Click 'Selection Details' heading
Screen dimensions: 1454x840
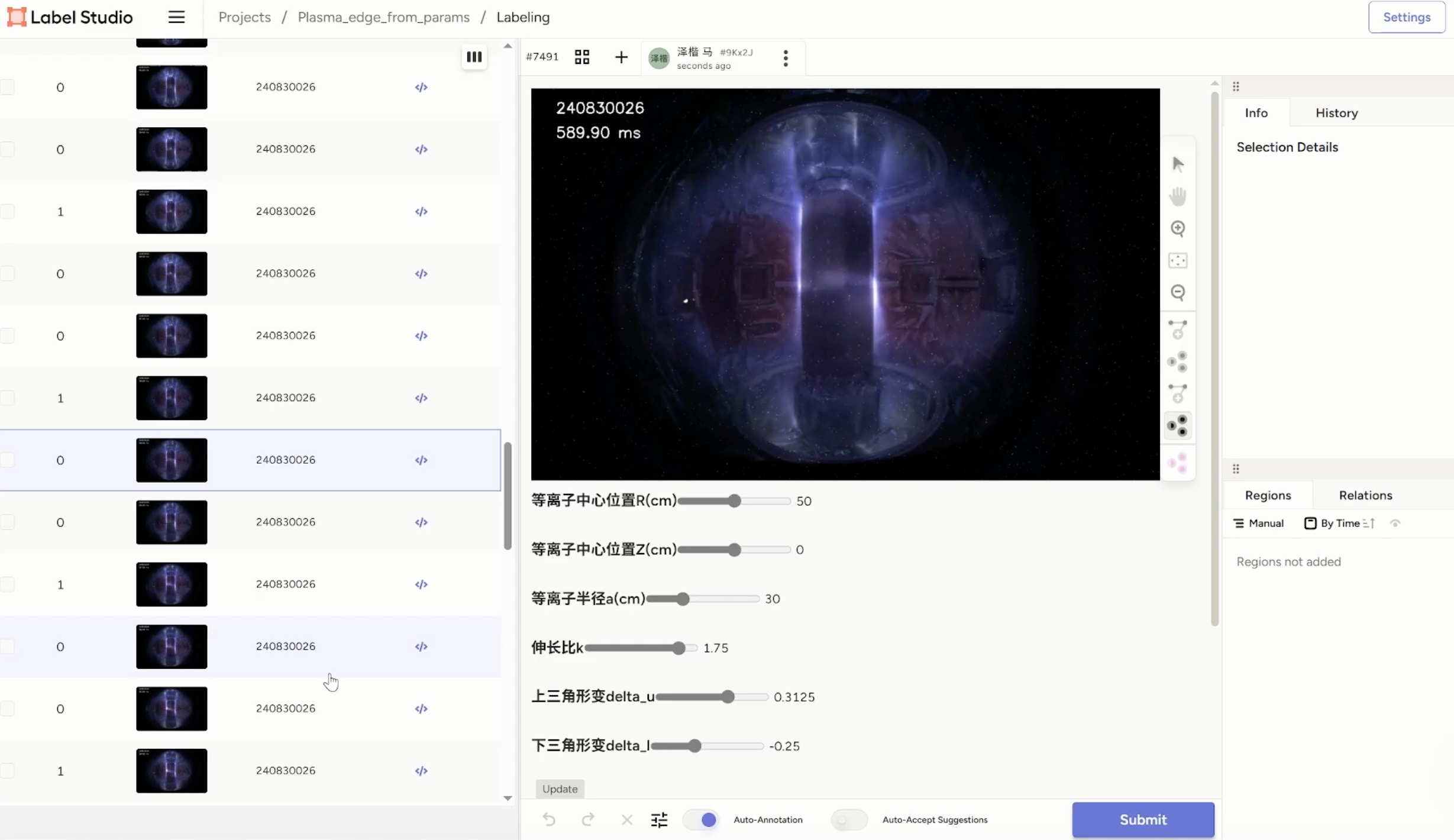point(1287,147)
